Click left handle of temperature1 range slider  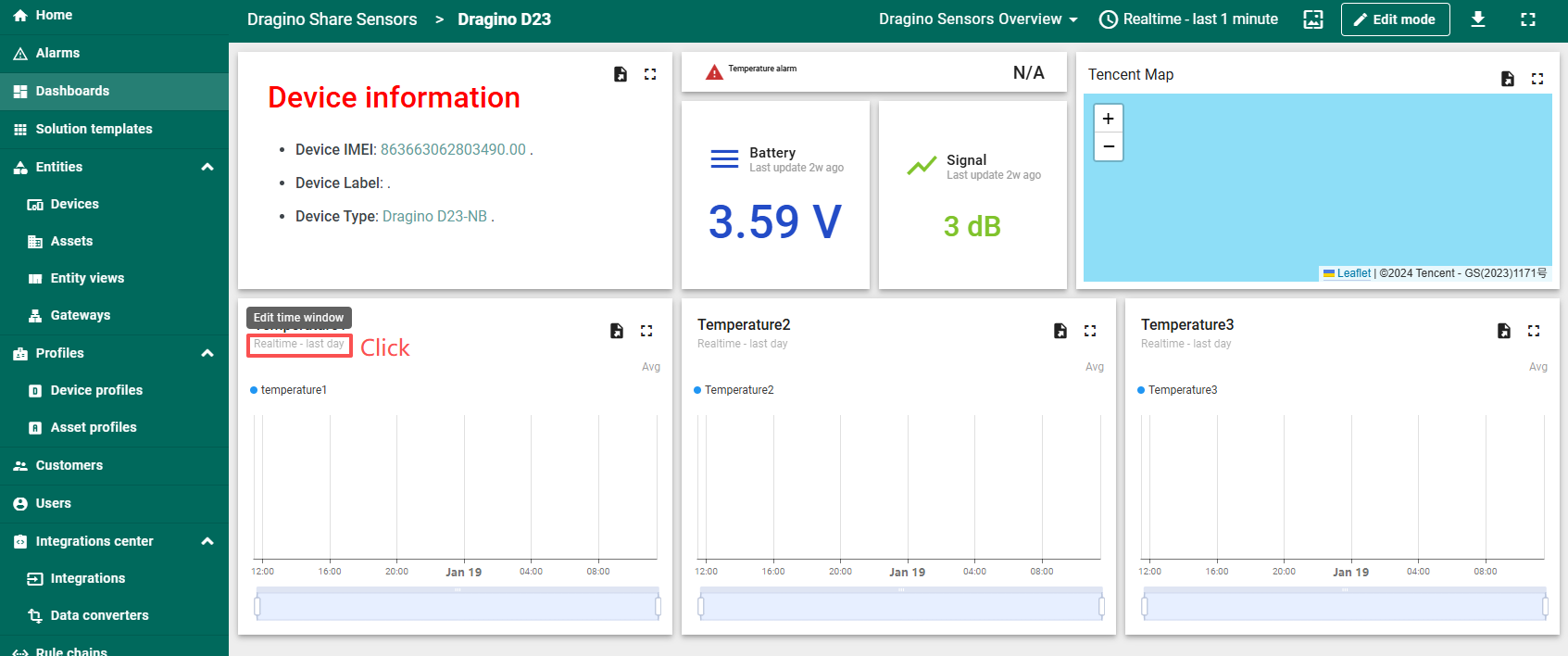257,607
